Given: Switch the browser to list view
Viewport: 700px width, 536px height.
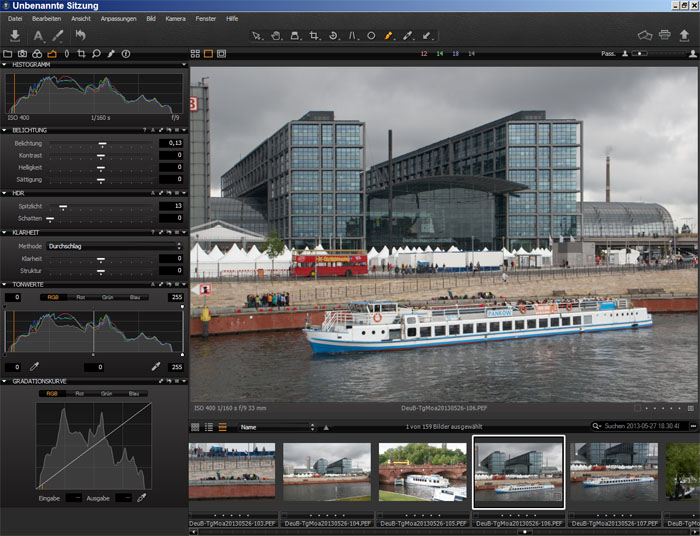Looking at the screenshot, I should coord(209,427).
